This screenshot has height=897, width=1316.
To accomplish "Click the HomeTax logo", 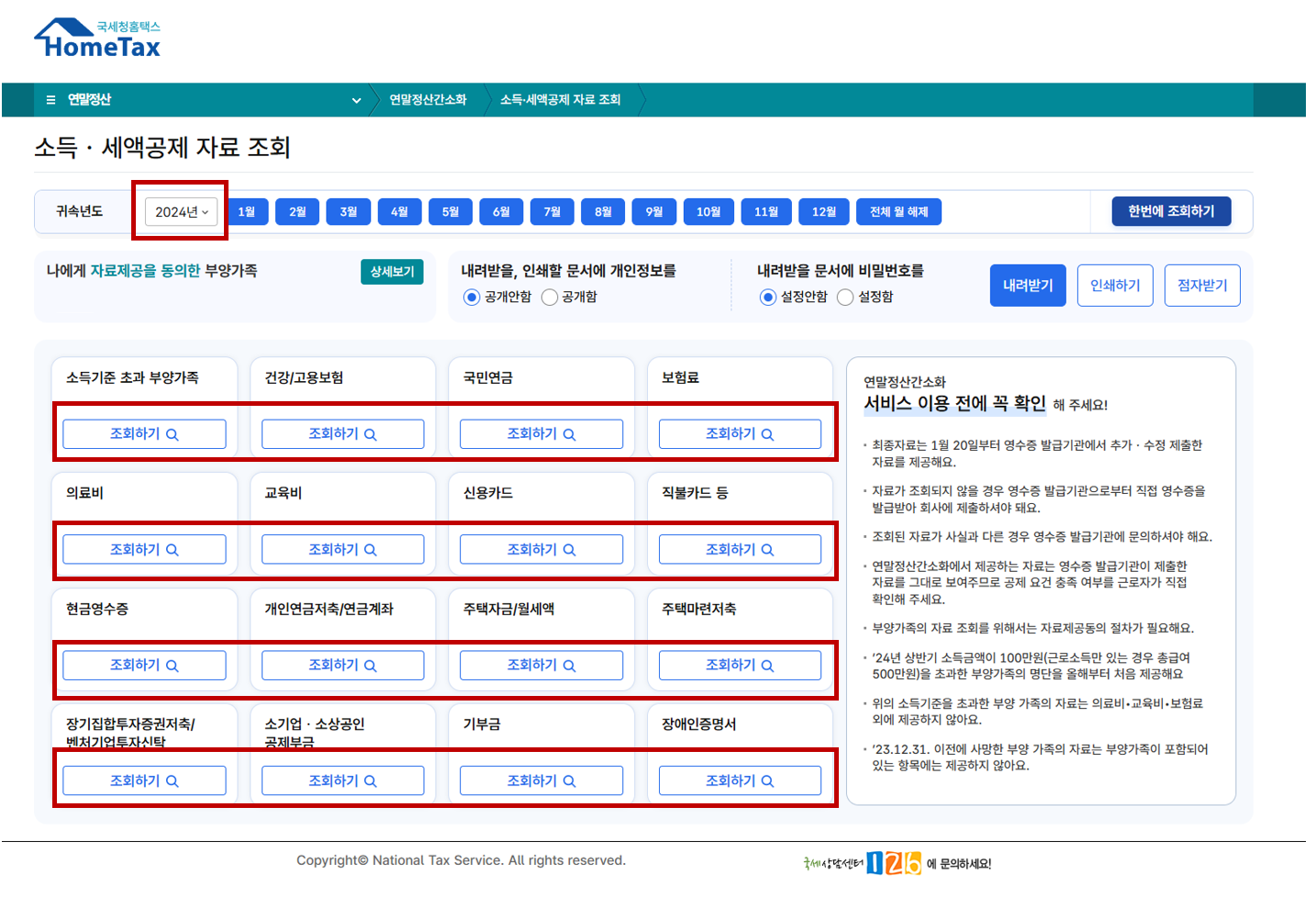I will 97,39.
